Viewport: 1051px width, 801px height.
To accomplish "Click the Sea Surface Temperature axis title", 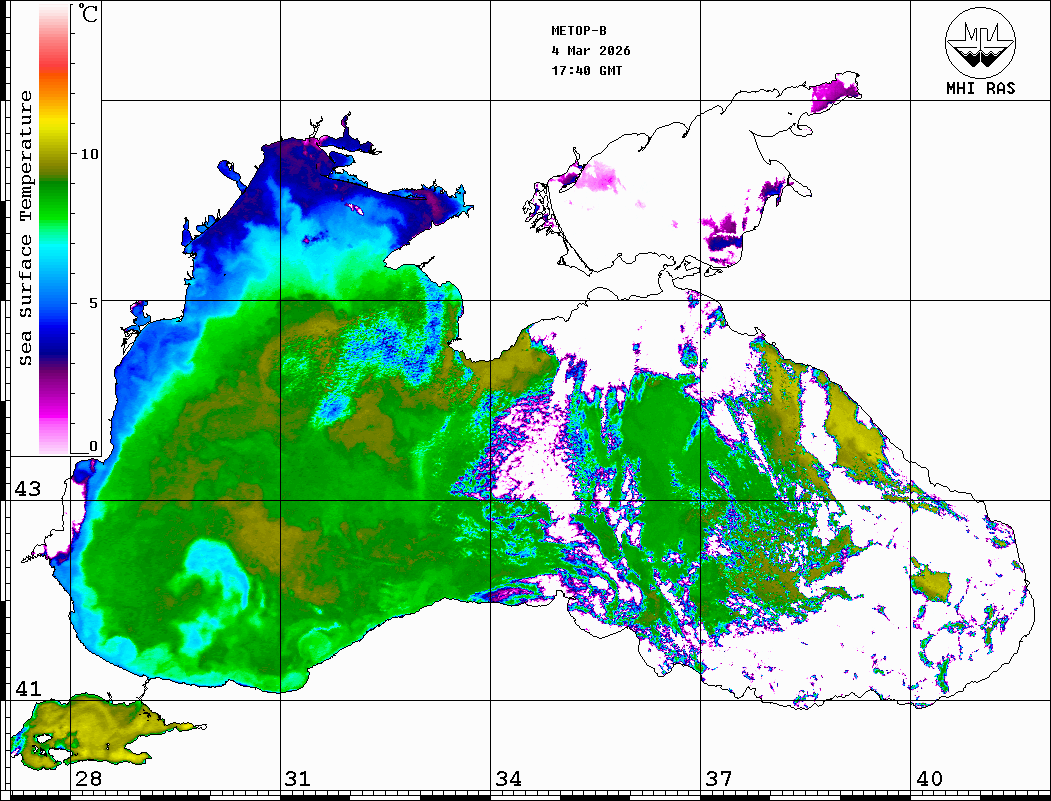I will point(26,228).
